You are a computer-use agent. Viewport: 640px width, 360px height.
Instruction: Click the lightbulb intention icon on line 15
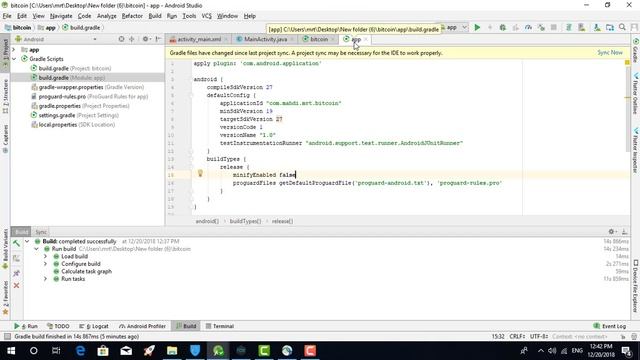(200, 173)
